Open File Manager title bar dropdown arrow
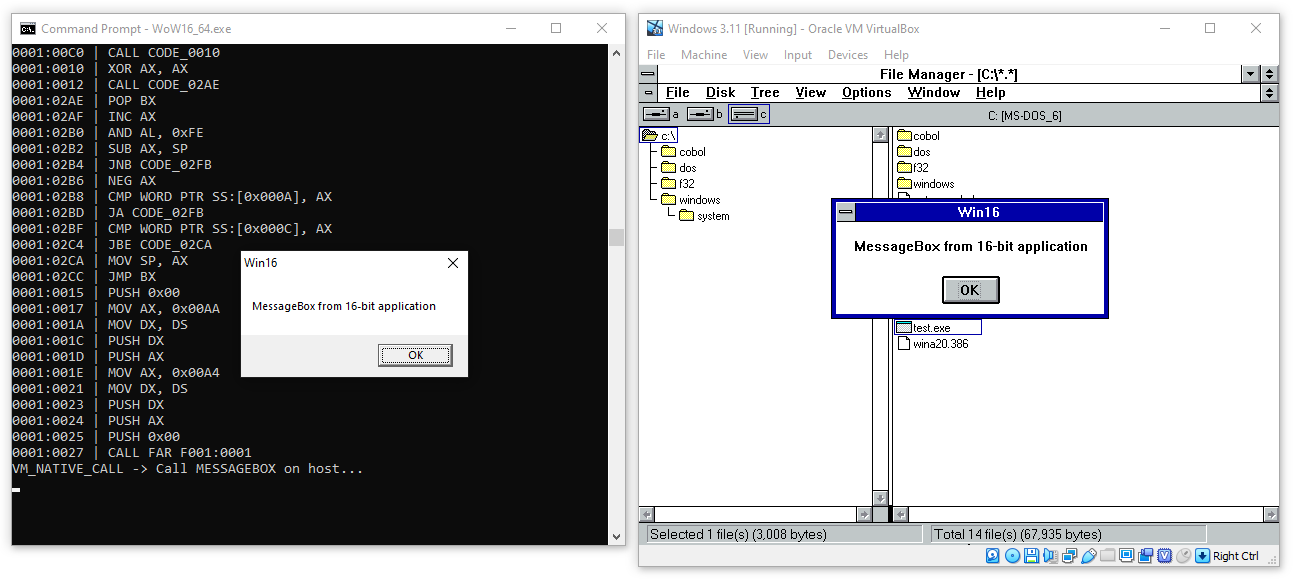The image size is (1305, 582). click(x=1251, y=74)
